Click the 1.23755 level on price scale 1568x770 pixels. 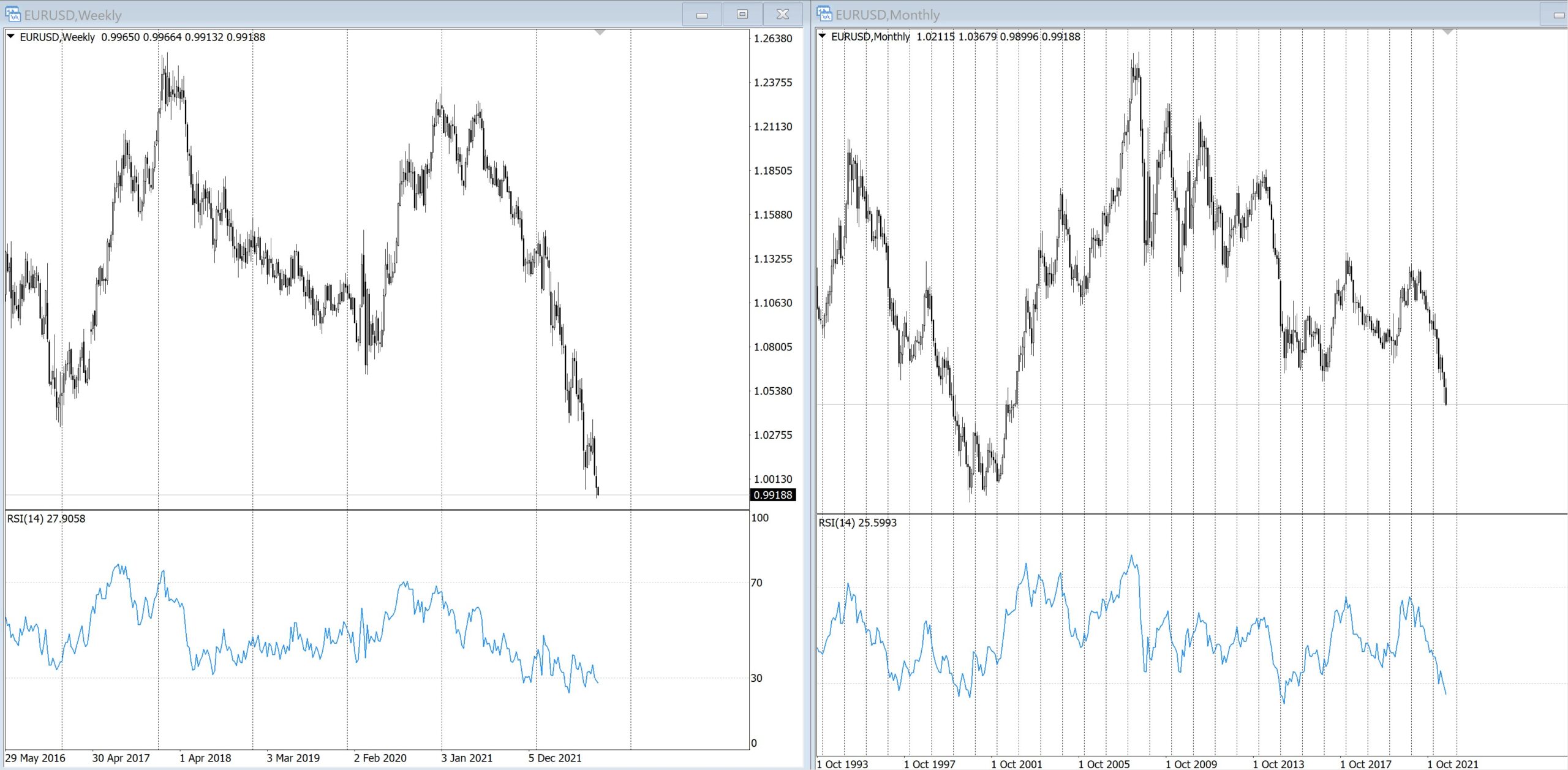(x=773, y=83)
